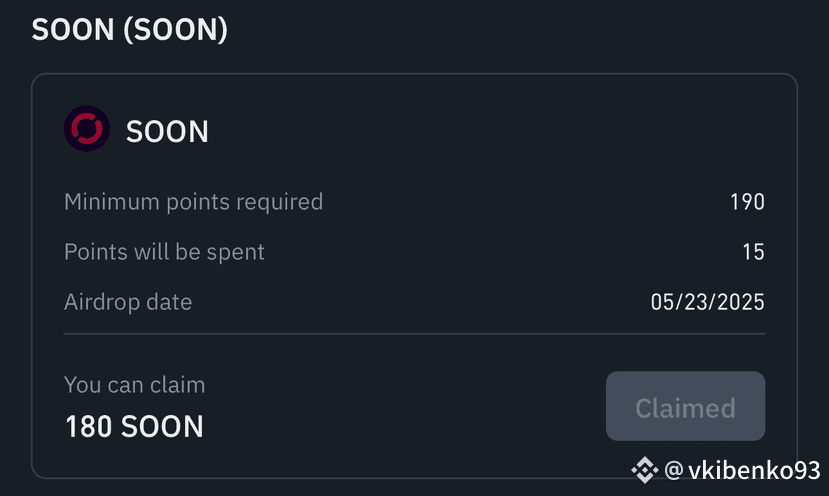The width and height of the screenshot is (829, 496).
Task: Open the @vkibenko93 username watermark
Action: click(x=742, y=470)
